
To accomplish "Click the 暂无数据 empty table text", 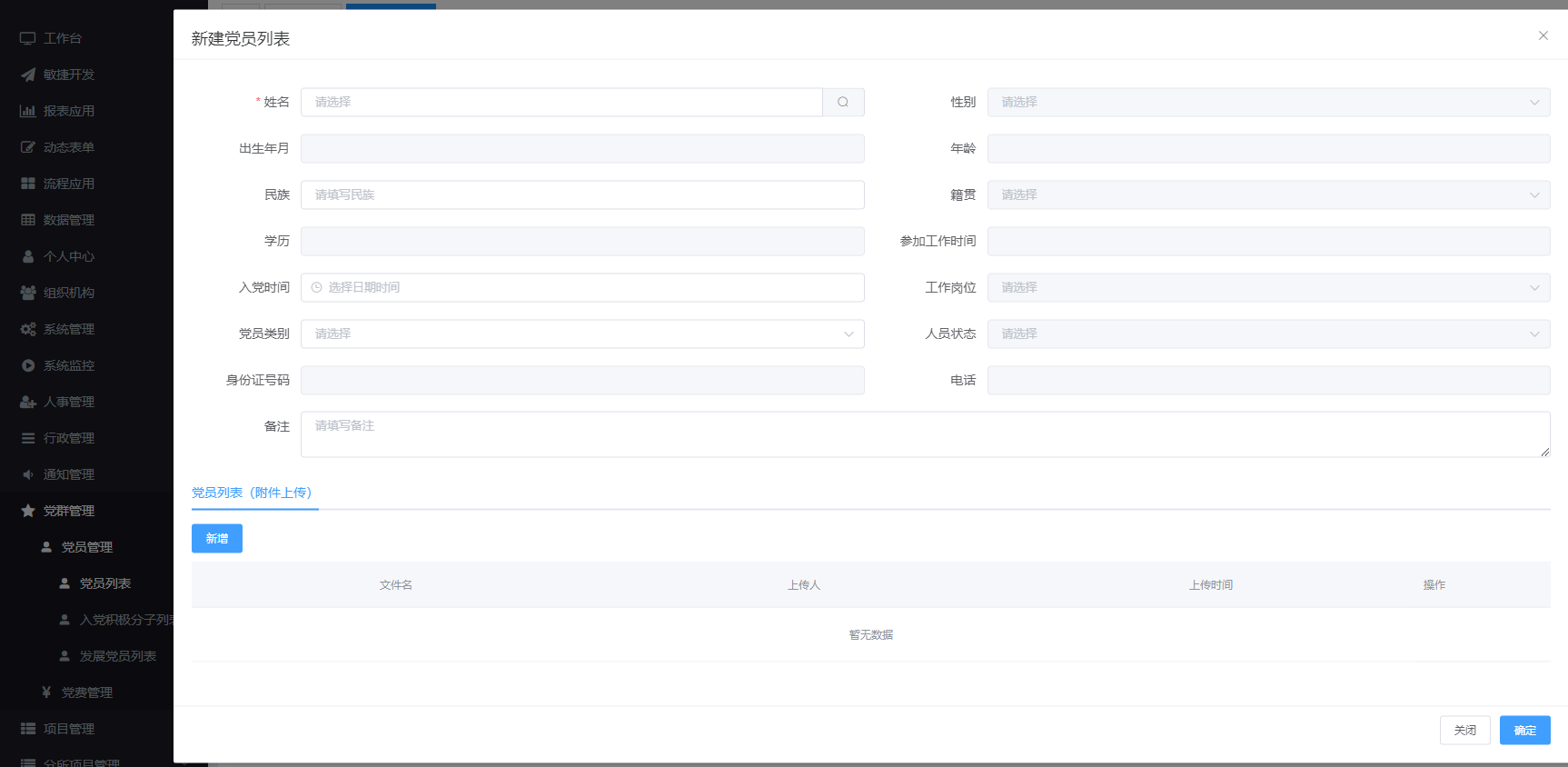I will pos(871,635).
